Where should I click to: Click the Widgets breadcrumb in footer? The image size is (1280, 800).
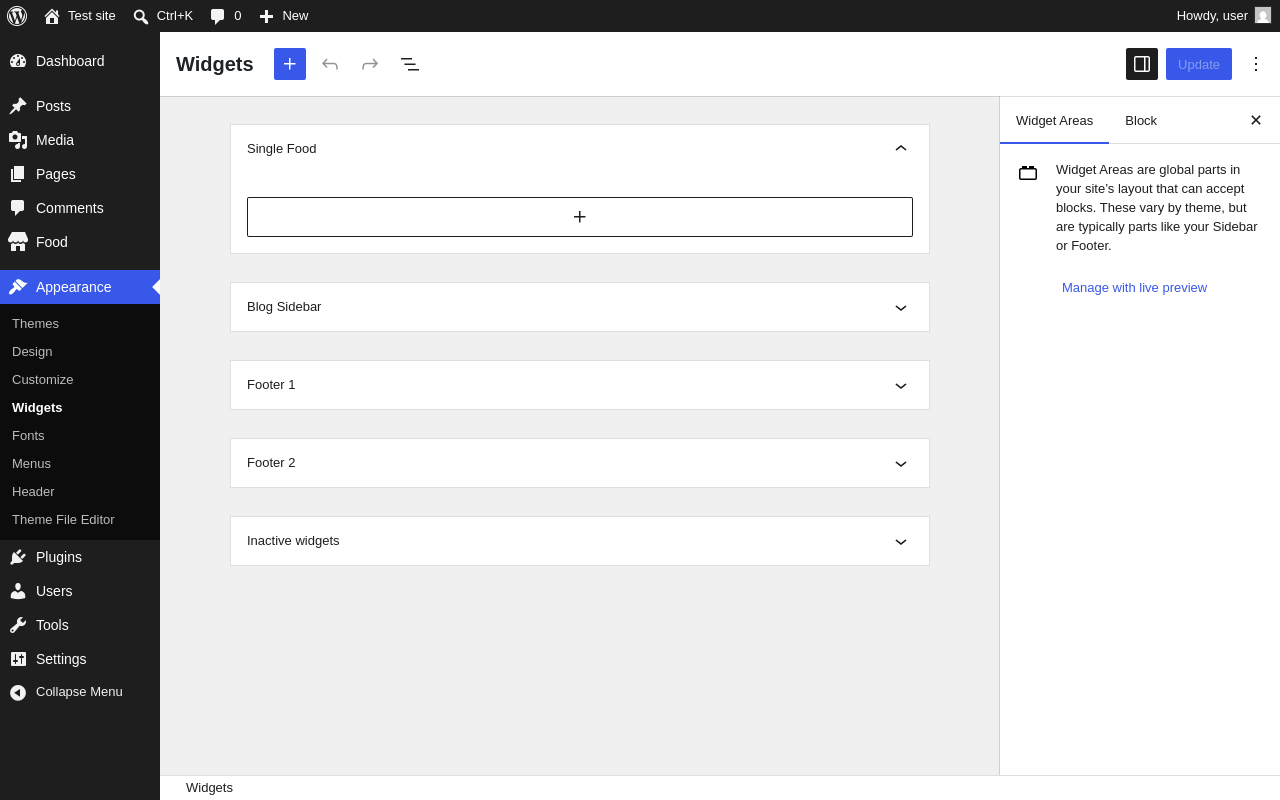tap(209, 788)
